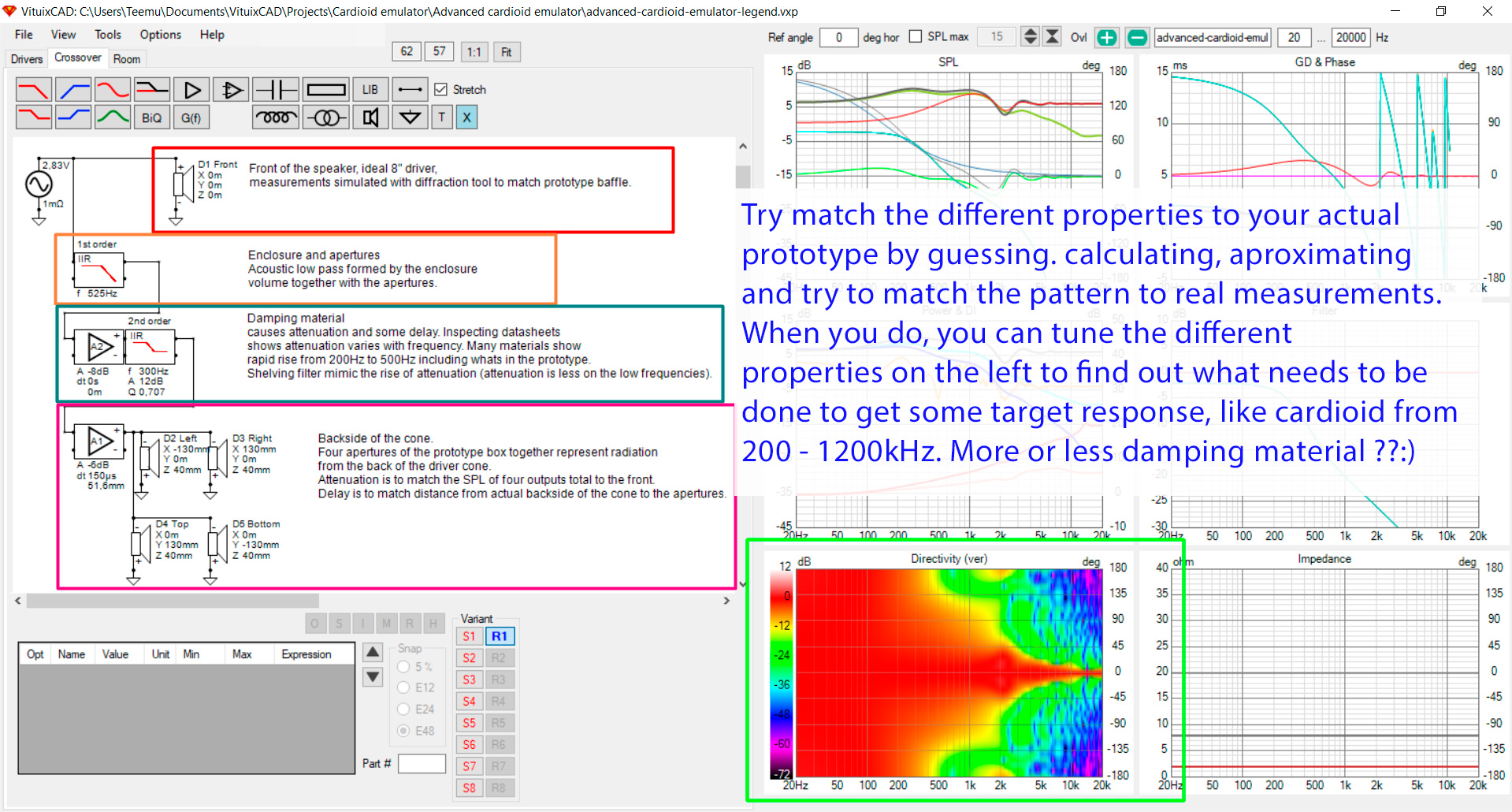Add a BiQ biquad block
This screenshot has width=1512, height=812.
152,117
